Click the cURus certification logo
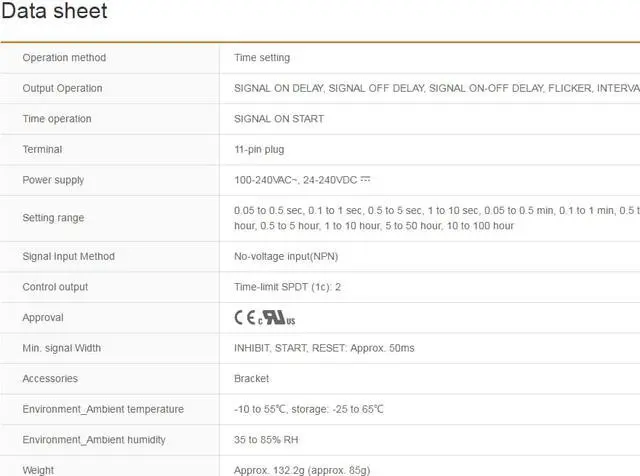 (x=279, y=319)
